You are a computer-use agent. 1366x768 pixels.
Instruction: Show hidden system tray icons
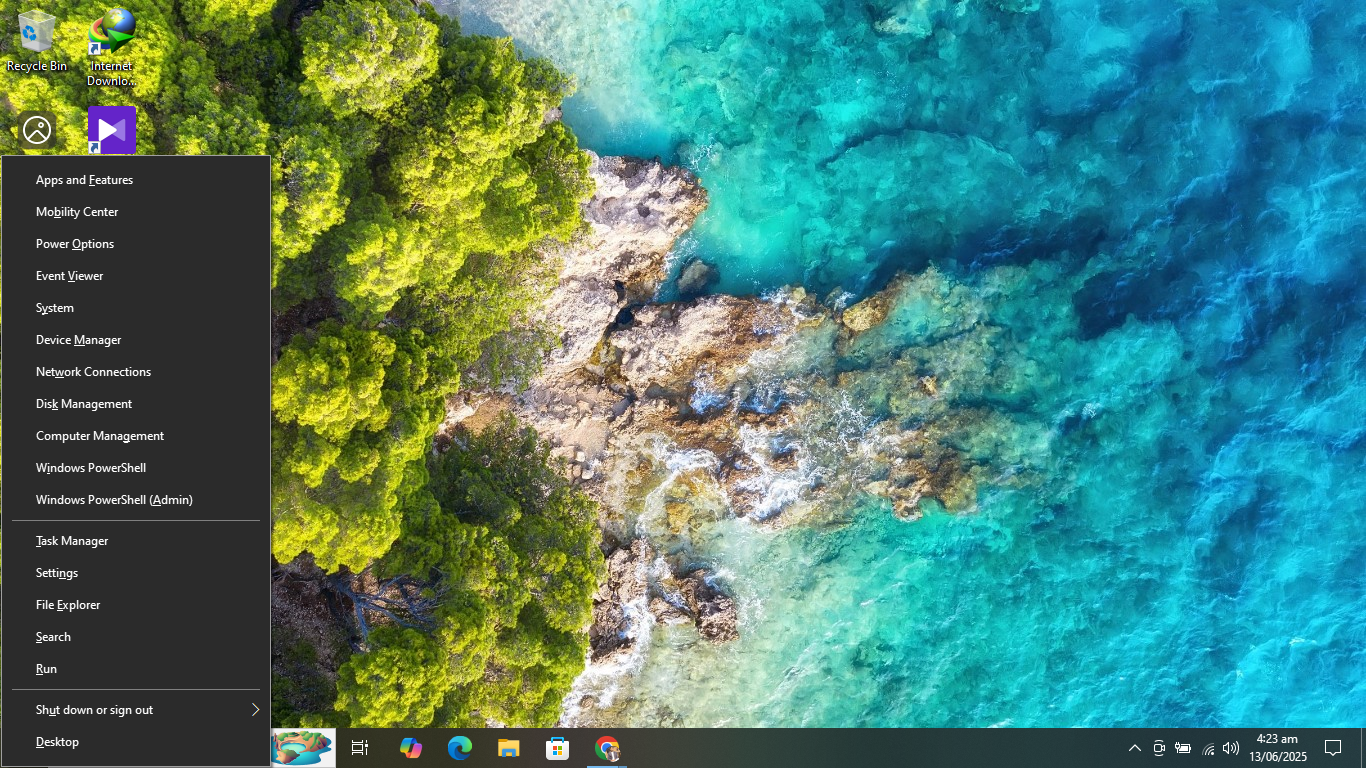[1135, 748]
